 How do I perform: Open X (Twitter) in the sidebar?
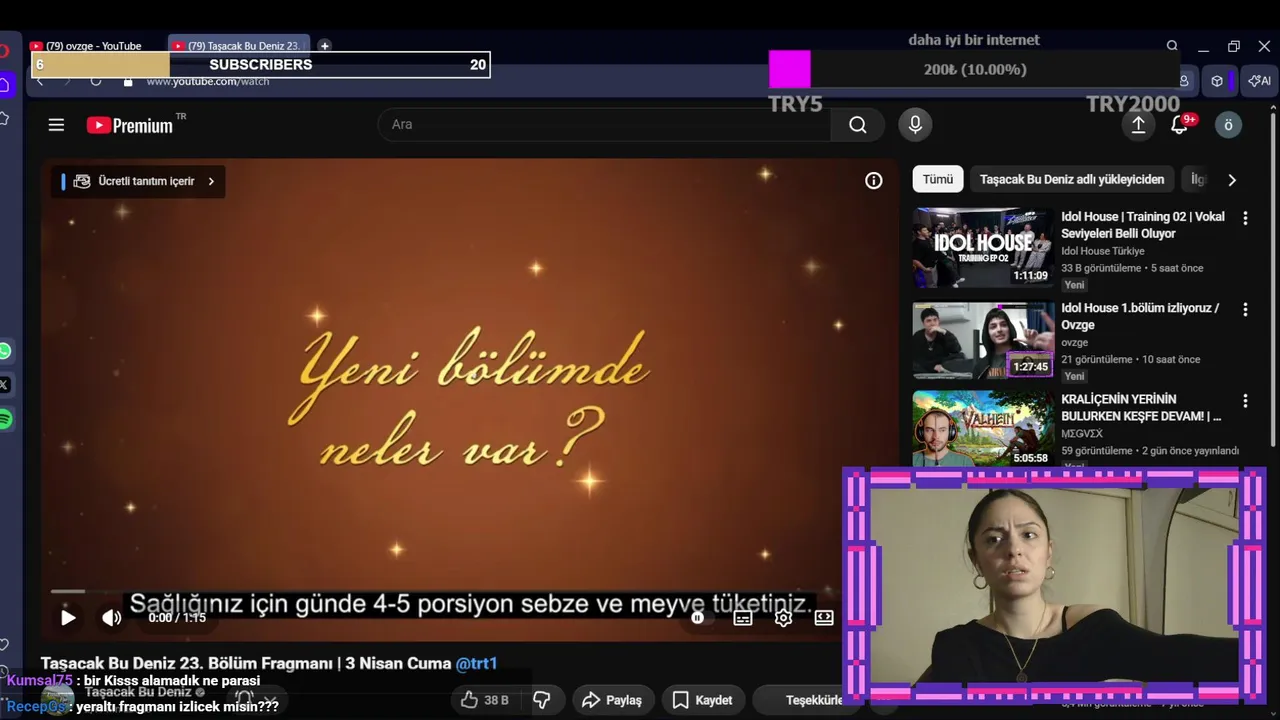tap(5, 385)
